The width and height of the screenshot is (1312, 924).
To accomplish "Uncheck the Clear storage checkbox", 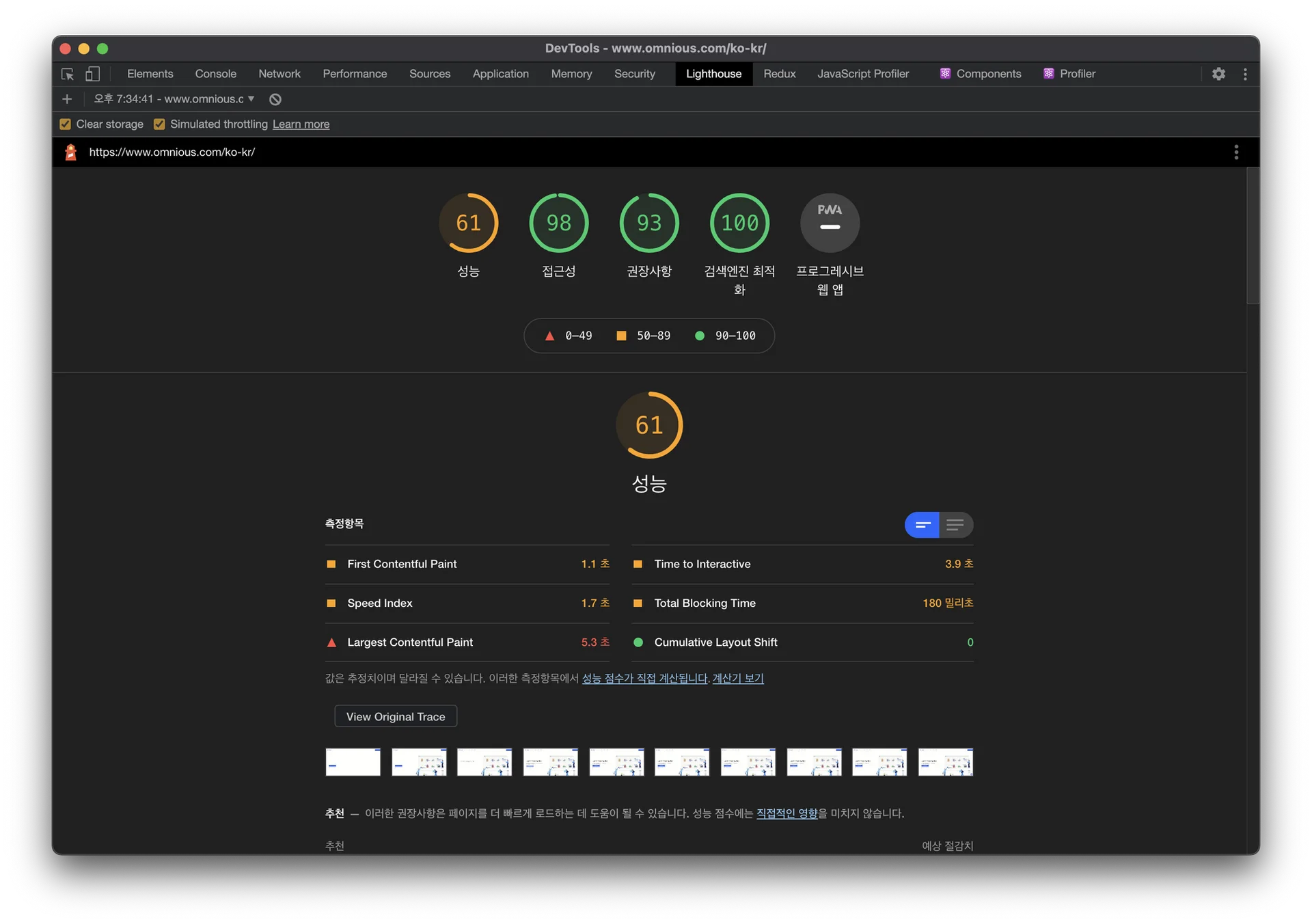I will pyautogui.click(x=66, y=124).
